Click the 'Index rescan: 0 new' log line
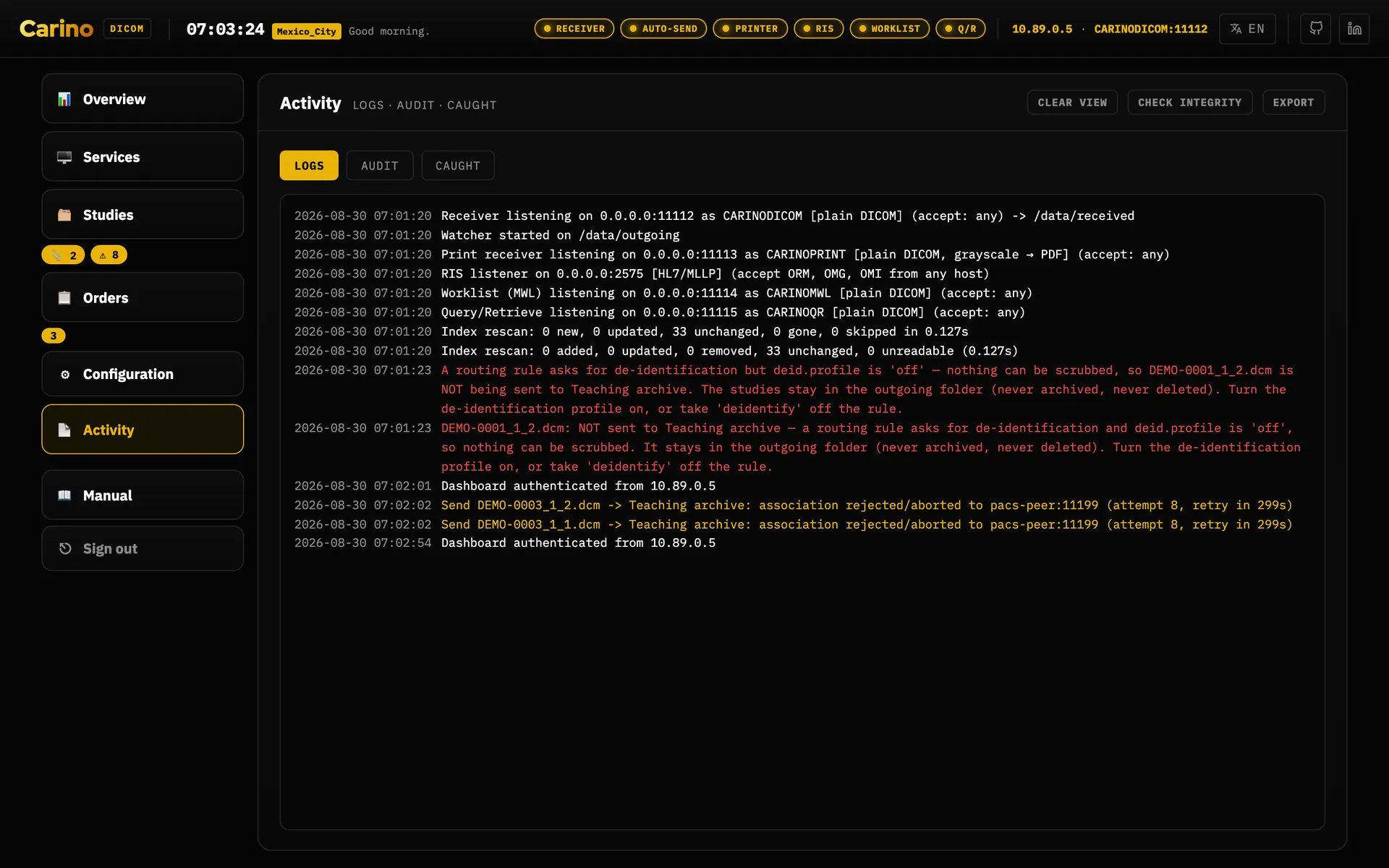Image resolution: width=1389 pixels, height=868 pixels. (x=705, y=332)
